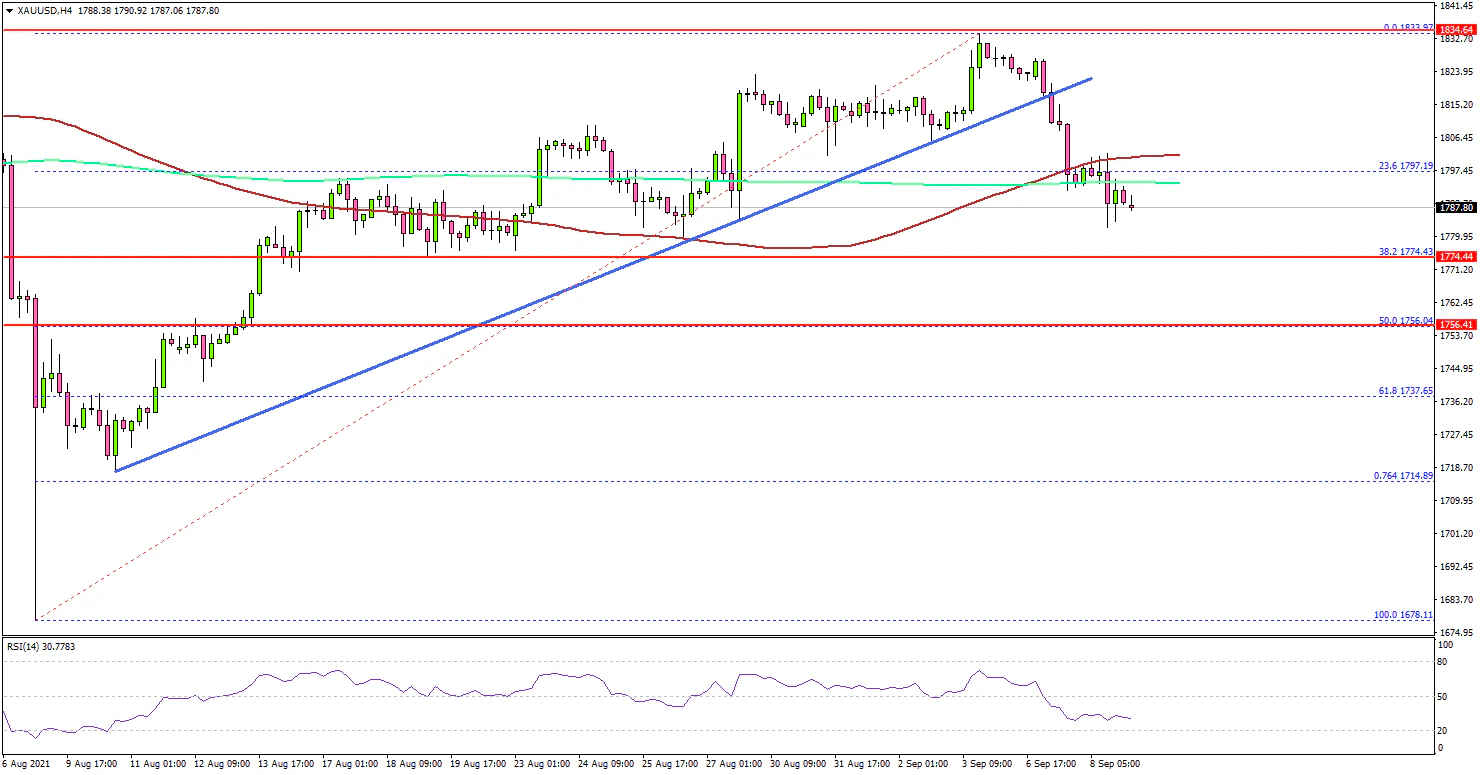
Task: Select the red 1774.44 price tag
Action: (1456, 257)
